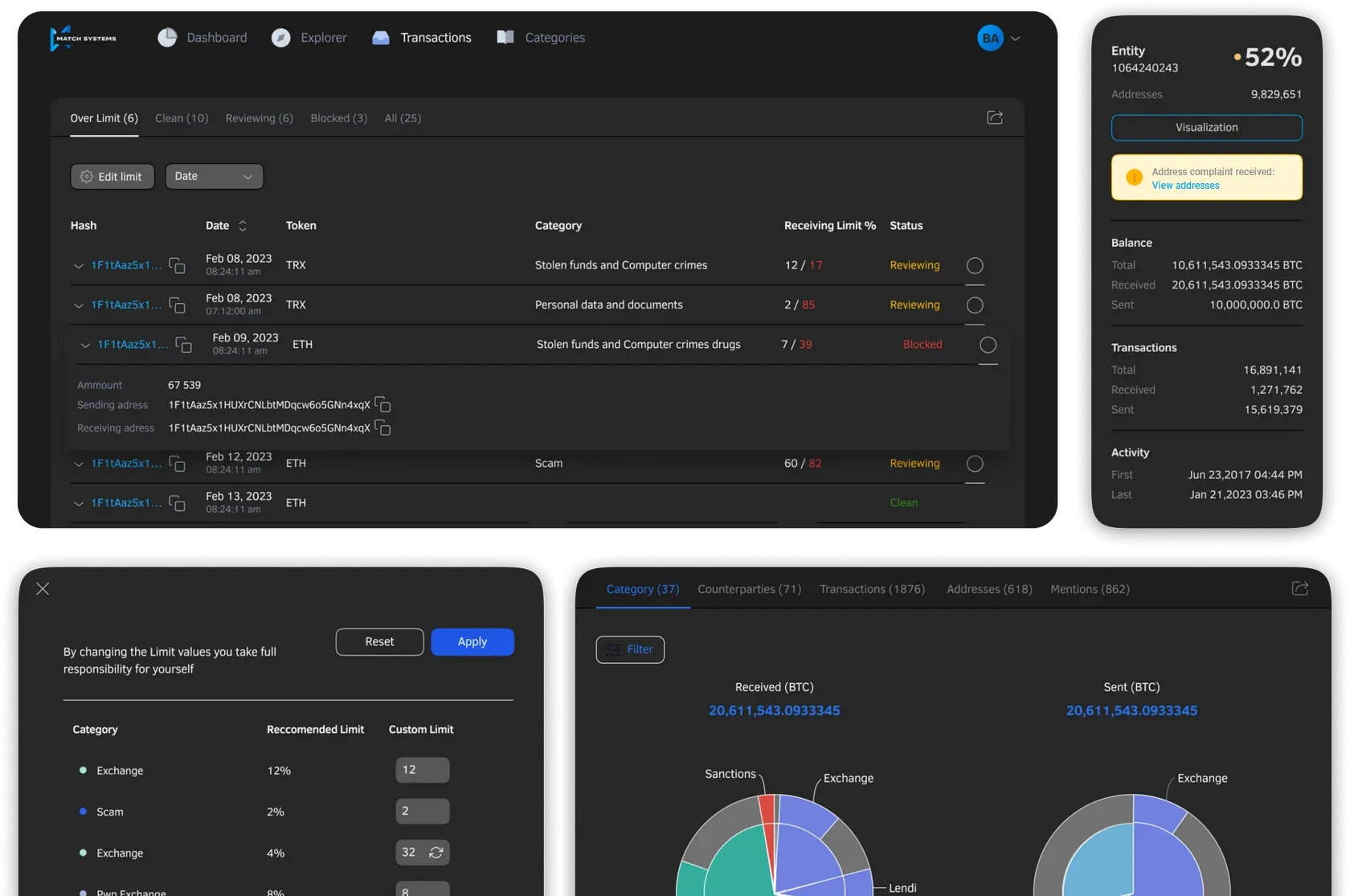This screenshot has height=896, width=1350.
Task: Select radio for the Blocked ETH row
Action: (x=988, y=345)
